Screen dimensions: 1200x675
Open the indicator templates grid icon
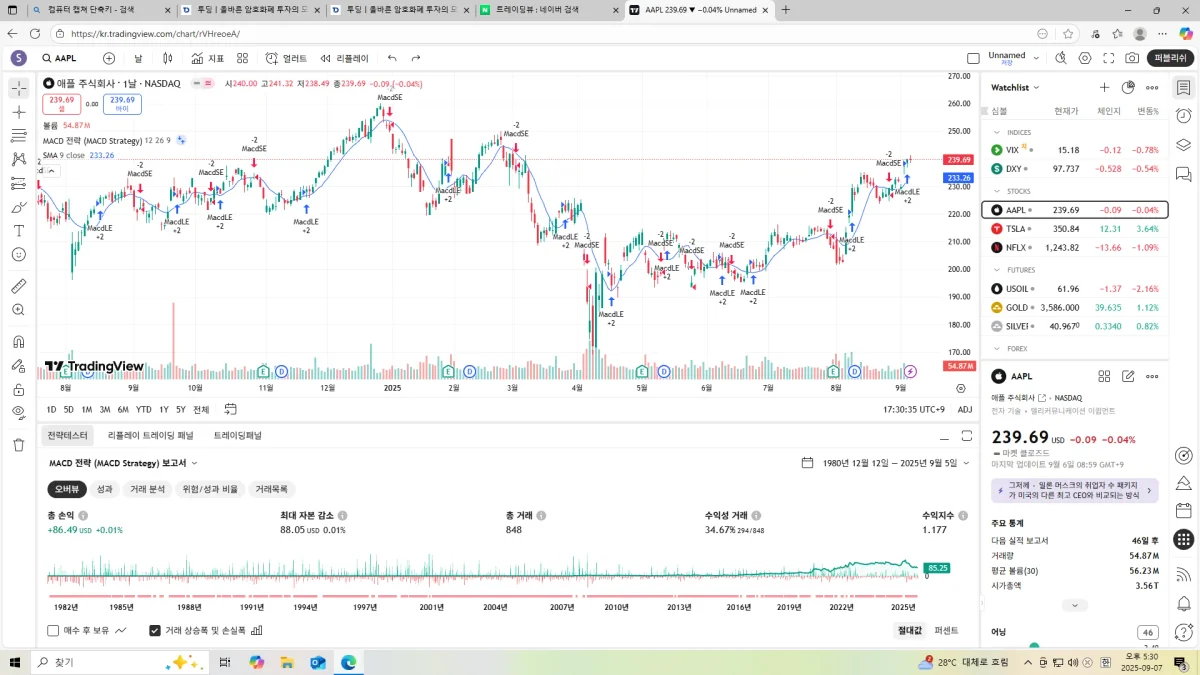(x=242, y=59)
